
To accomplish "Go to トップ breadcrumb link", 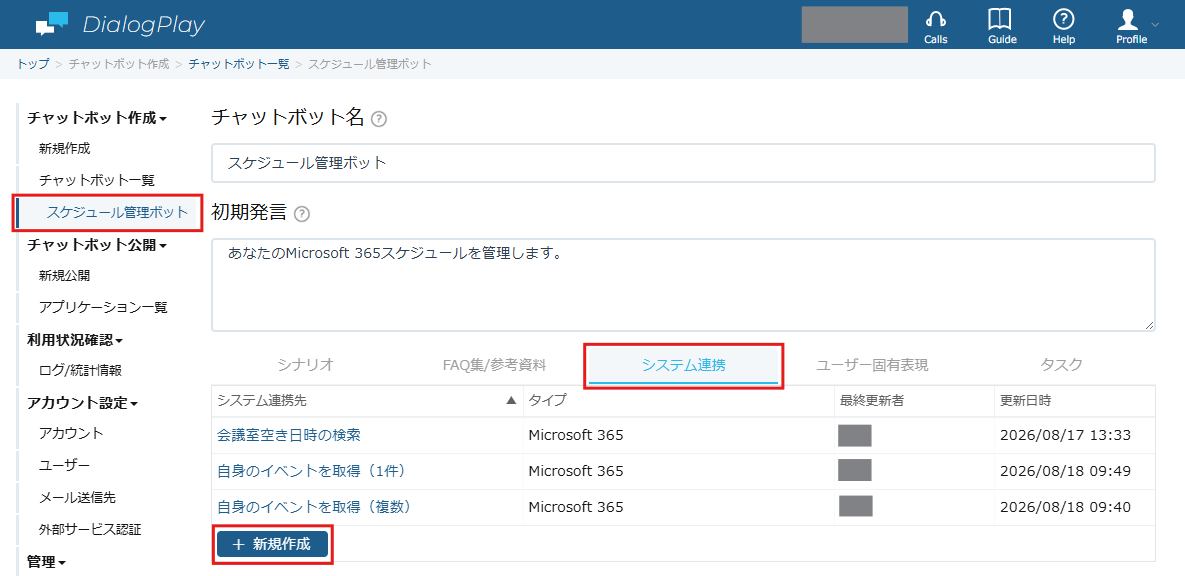I will 32,63.
